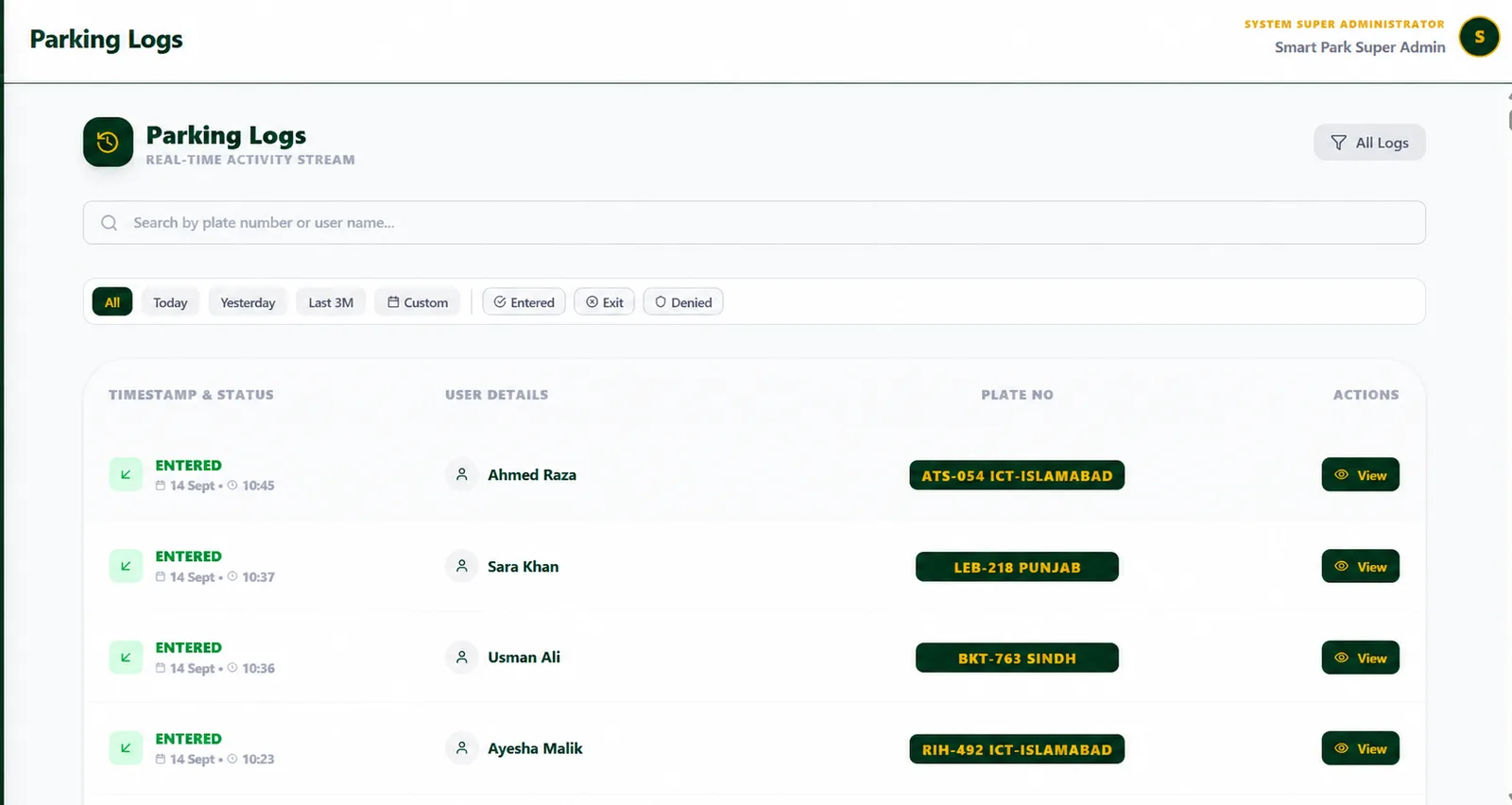Filter logs to Today
Viewport: 1512px width, 805px height.
click(170, 302)
